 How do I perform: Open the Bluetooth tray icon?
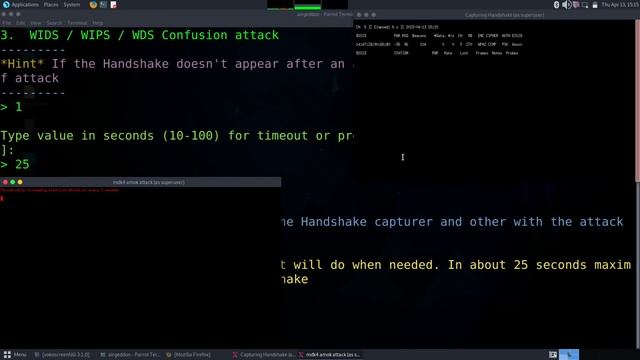556,5
